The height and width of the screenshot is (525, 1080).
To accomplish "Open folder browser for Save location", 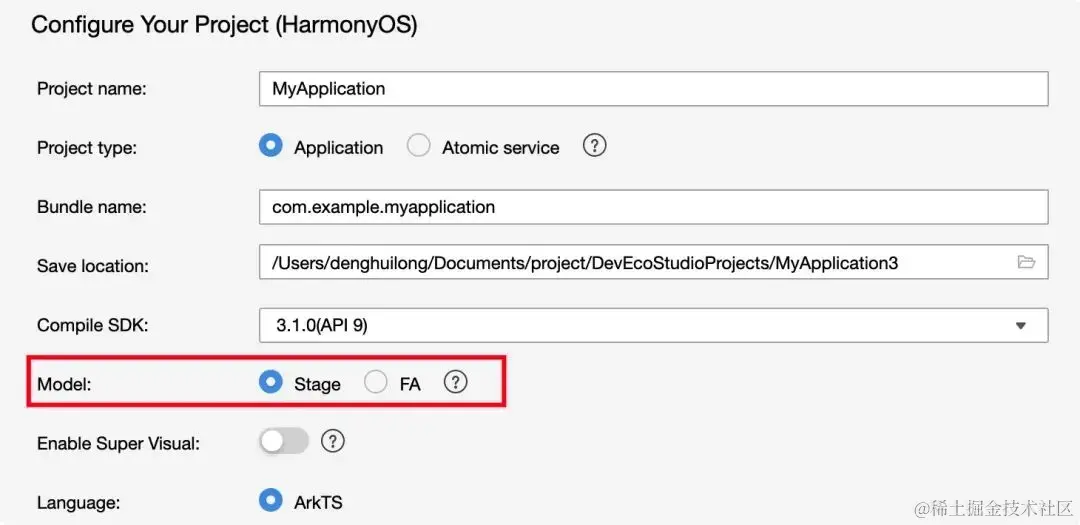I will (x=1025, y=262).
